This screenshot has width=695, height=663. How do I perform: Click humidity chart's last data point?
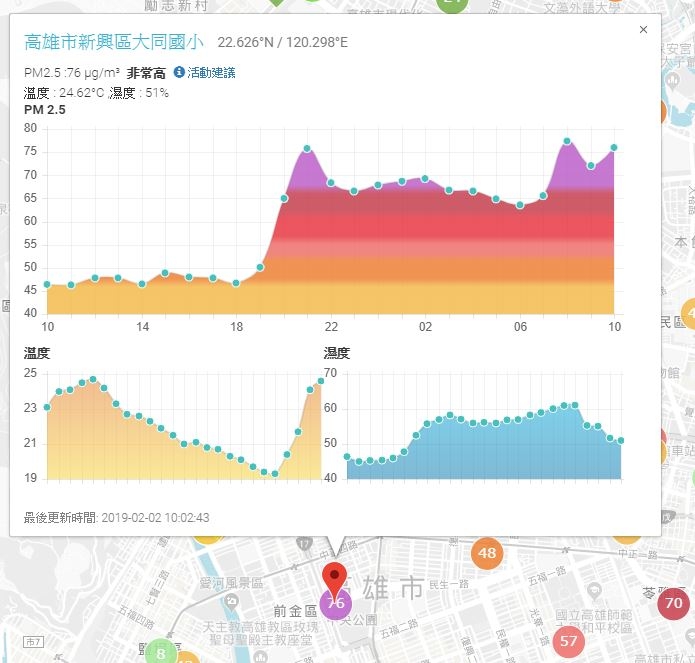(621, 441)
